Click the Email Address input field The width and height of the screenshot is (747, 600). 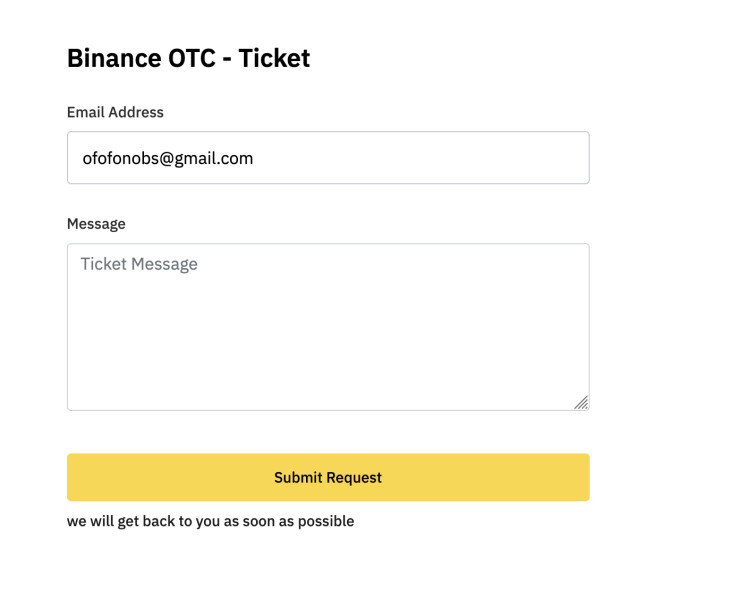328,158
